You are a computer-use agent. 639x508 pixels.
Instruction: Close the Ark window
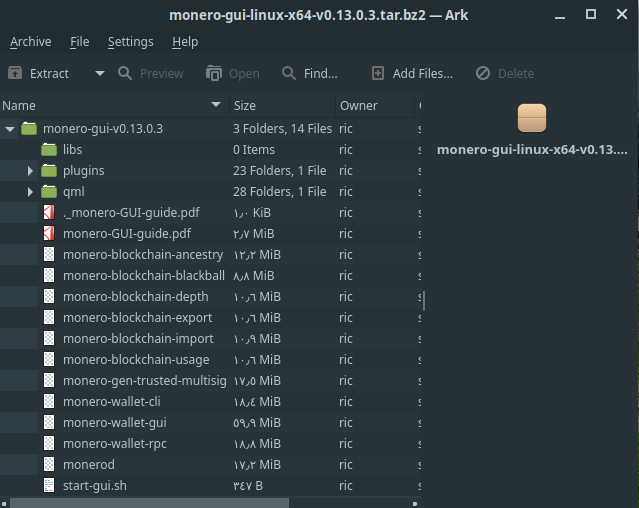point(622,14)
